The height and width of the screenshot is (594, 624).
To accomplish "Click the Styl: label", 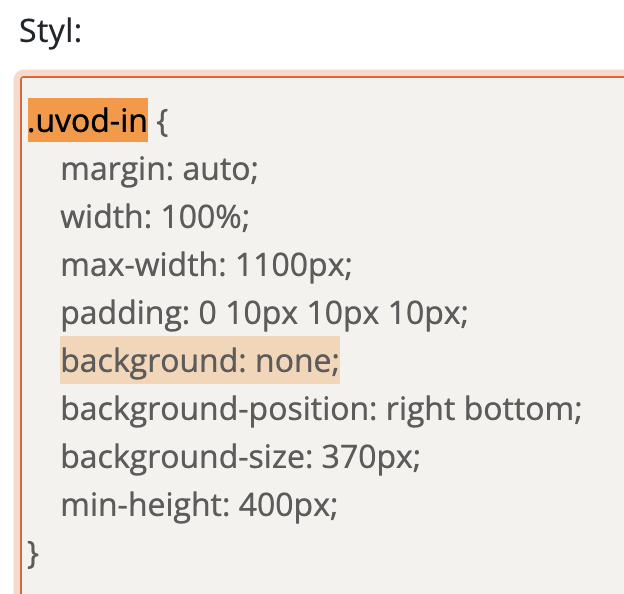I will 50,31.
